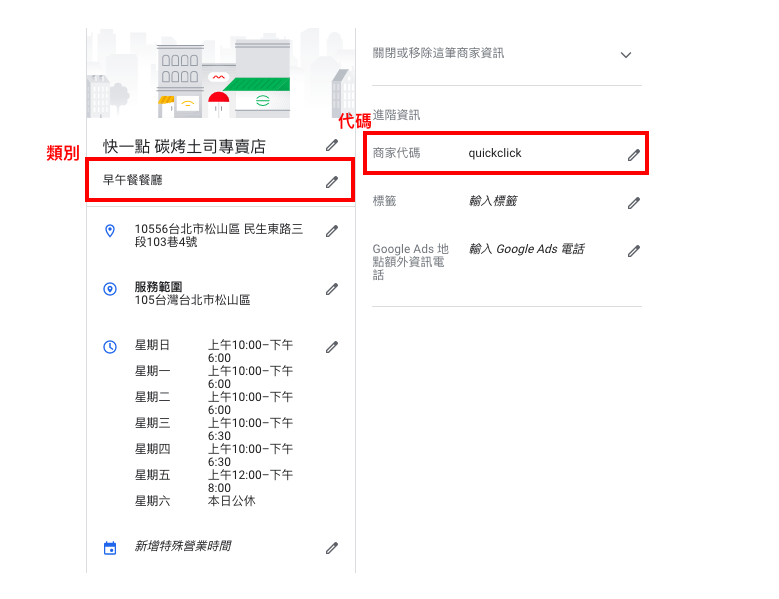This screenshot has height=599, width=779.
Task: Select the 星期五 hours row
Action: pyautogui.click(x=214, y=481)
